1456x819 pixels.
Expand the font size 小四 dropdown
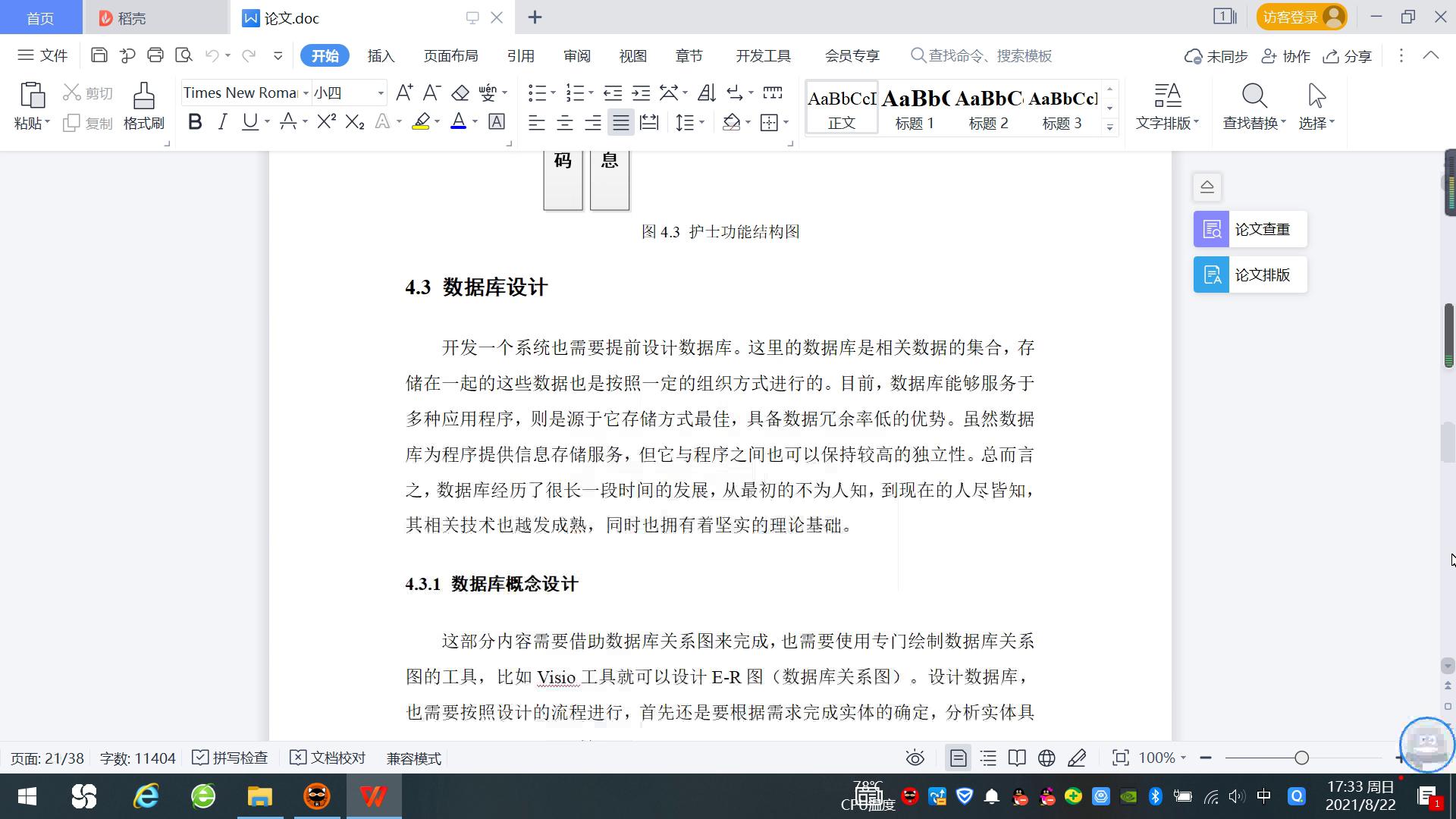(x=380, y=93)
